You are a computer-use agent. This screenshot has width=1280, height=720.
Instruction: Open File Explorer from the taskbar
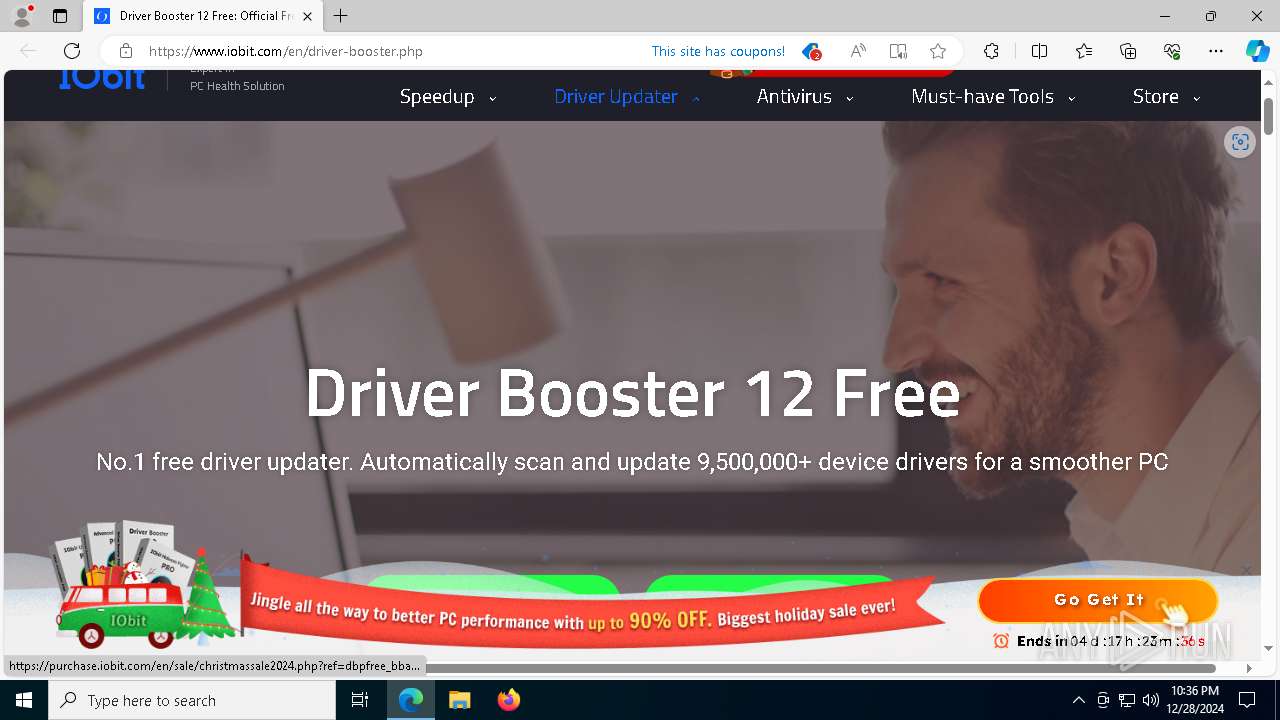(x=459, y=700)
